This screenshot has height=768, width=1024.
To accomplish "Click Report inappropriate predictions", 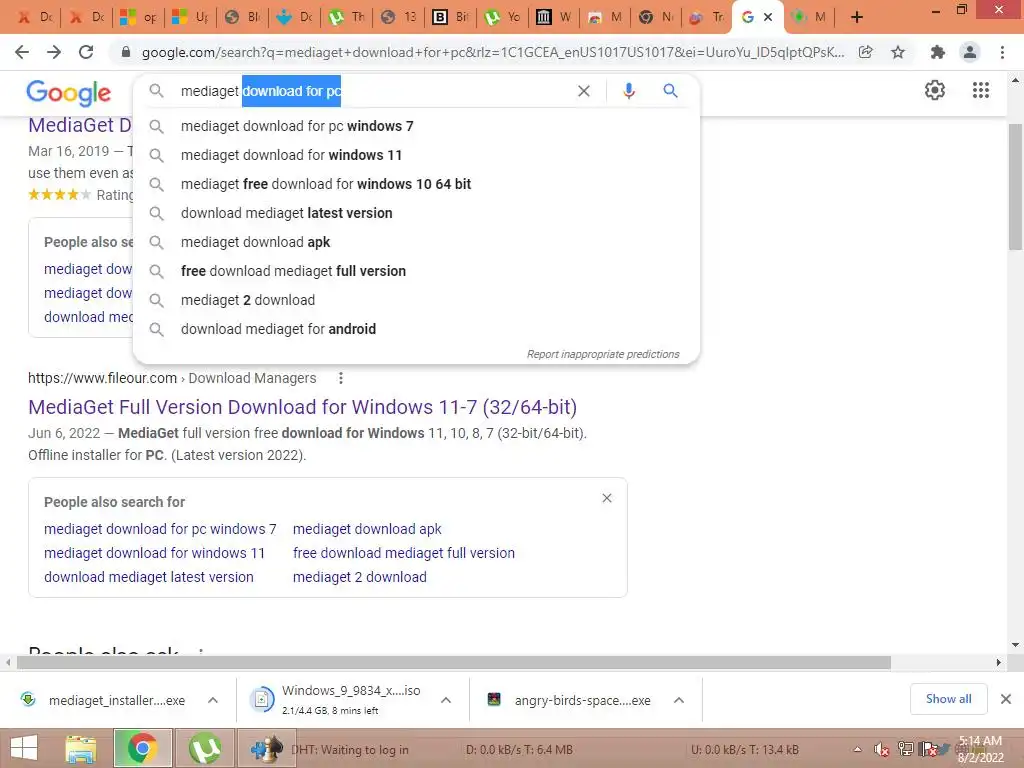I will point(603,354).
